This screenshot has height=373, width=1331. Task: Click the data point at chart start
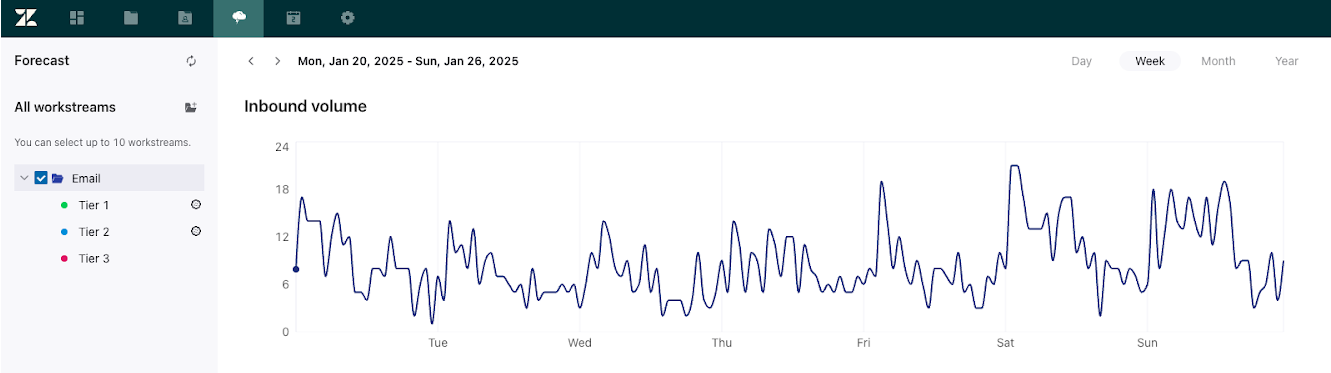point(296,269)
